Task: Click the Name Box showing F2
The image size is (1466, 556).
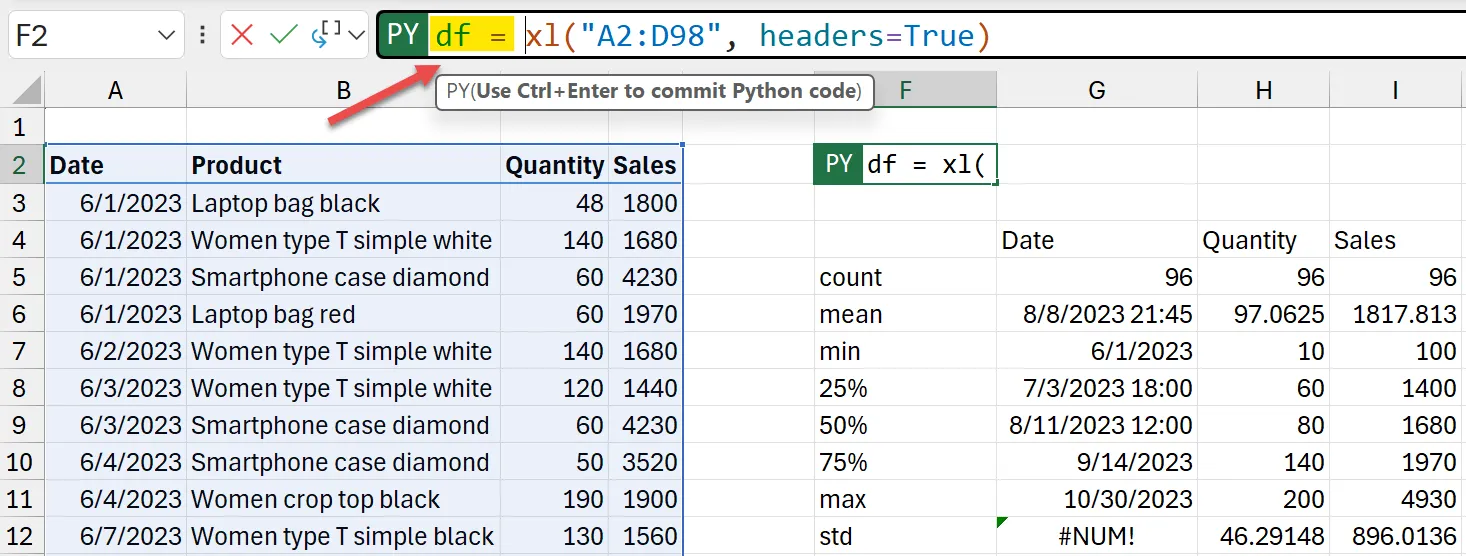Action: (x=82, y=36)
